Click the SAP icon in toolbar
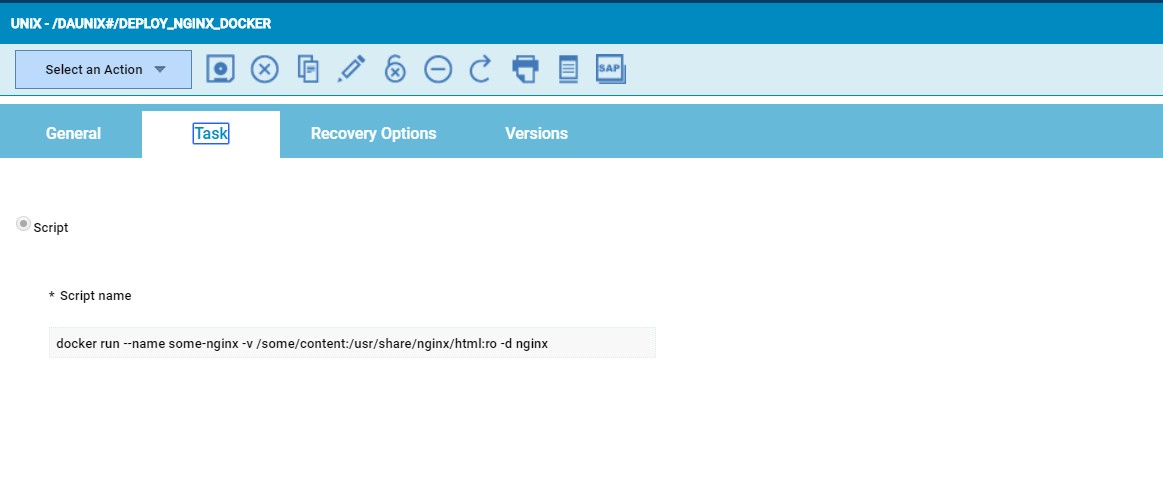This screenshot has height=486, width=1163. 610,68
